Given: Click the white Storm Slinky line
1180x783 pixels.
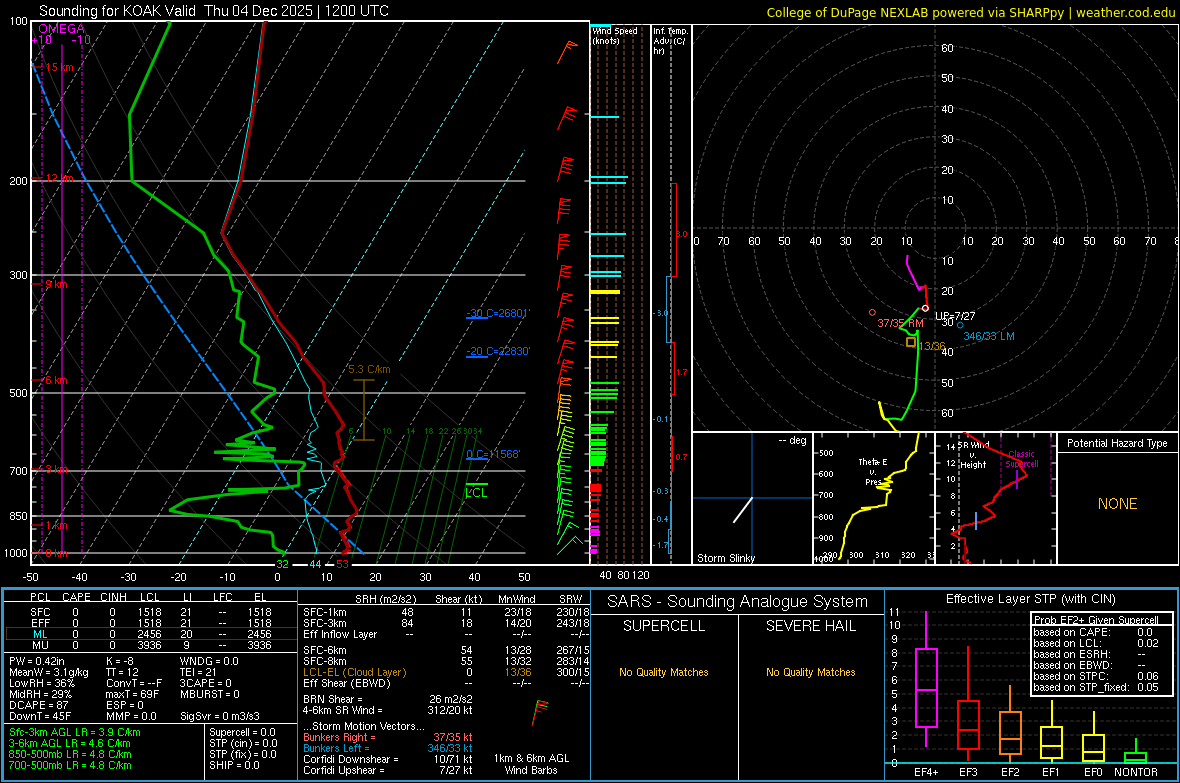Looking at the screenshot, I should [x=743, y=510].
